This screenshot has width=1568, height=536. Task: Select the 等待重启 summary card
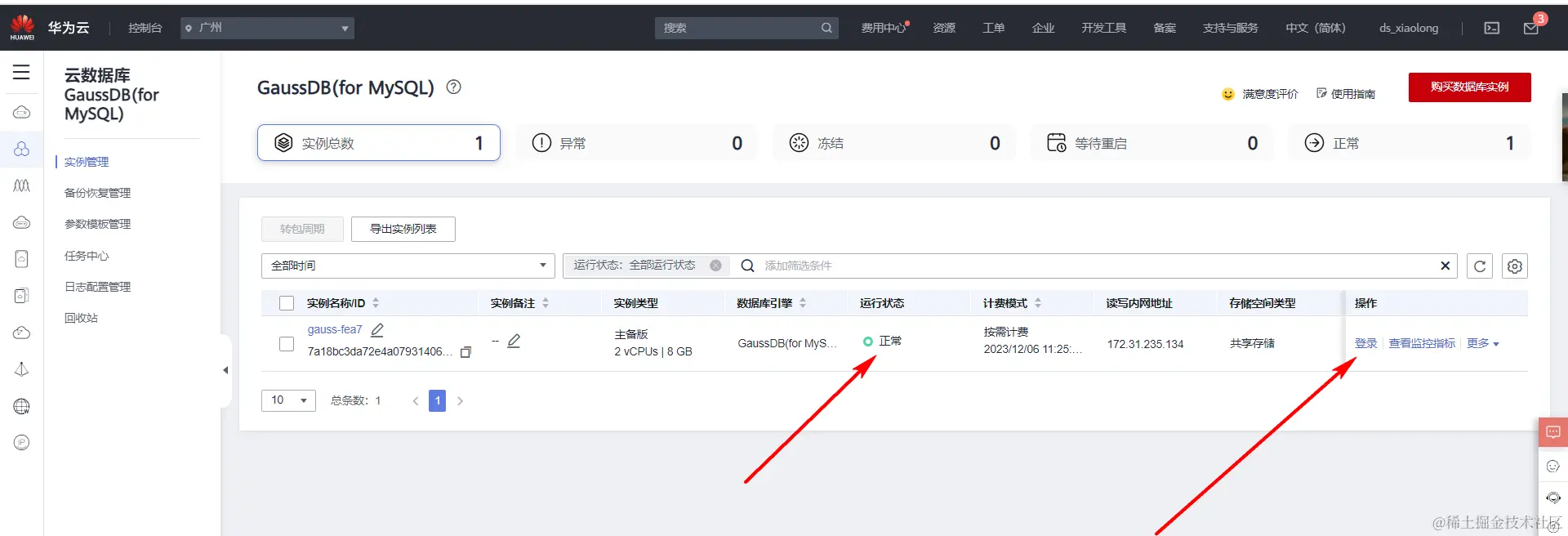pos(1151,143)
